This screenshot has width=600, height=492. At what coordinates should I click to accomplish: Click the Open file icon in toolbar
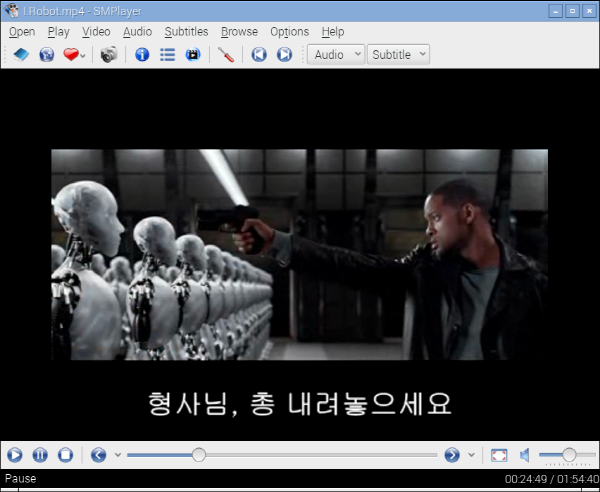point(21,54)
